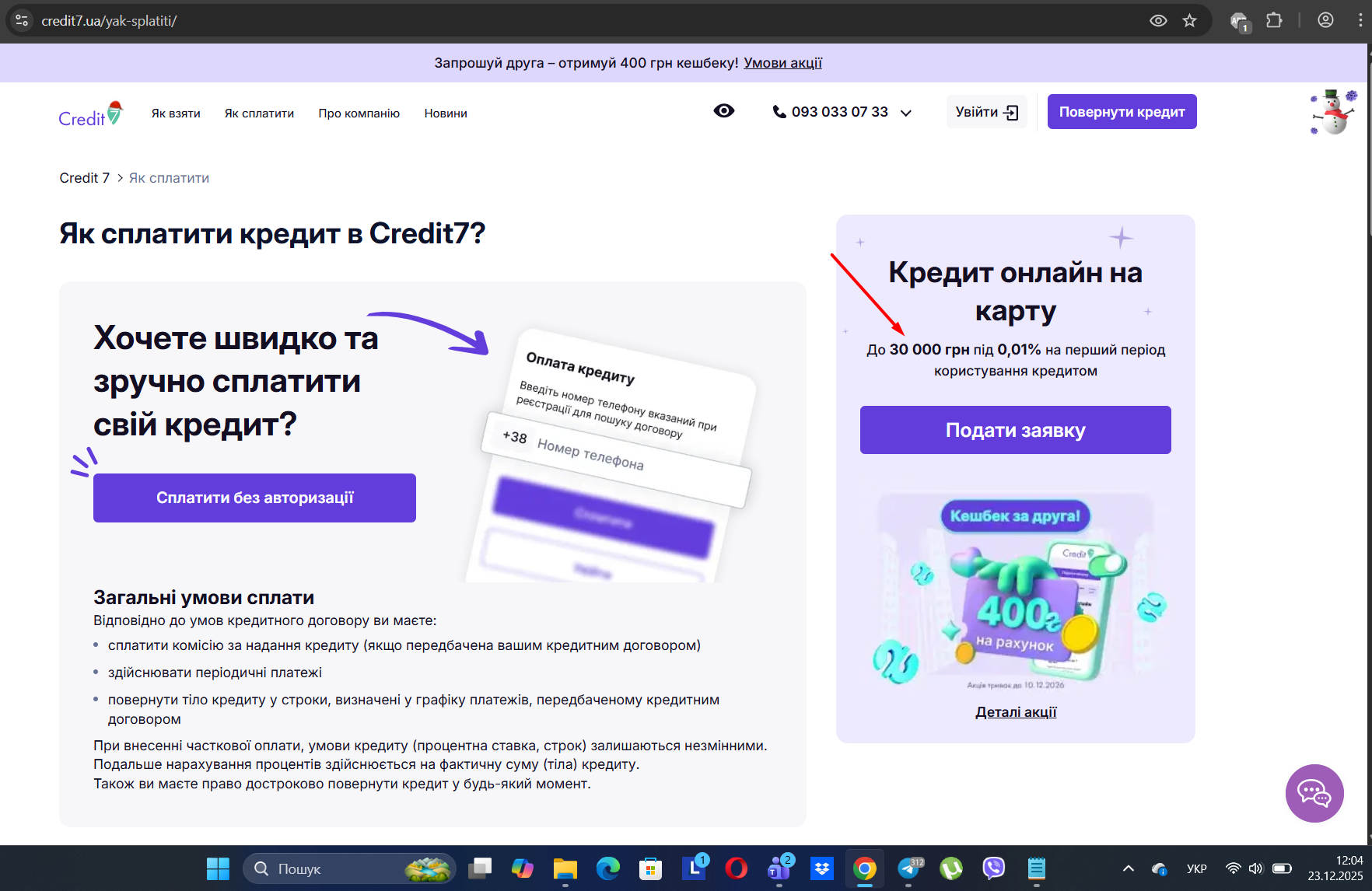The height and width of the screenshot is (891, 1372).
Task: Bookmark this page with the star icon
Action: pos(1189,21)
